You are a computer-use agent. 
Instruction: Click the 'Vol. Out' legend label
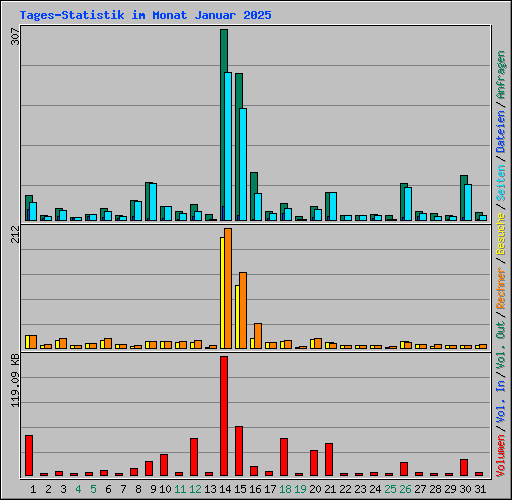(501, 344)
